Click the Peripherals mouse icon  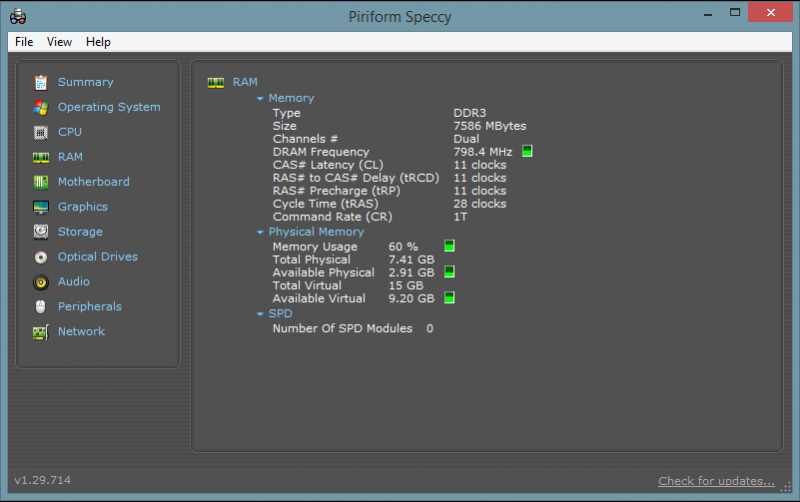coord(41,307)
